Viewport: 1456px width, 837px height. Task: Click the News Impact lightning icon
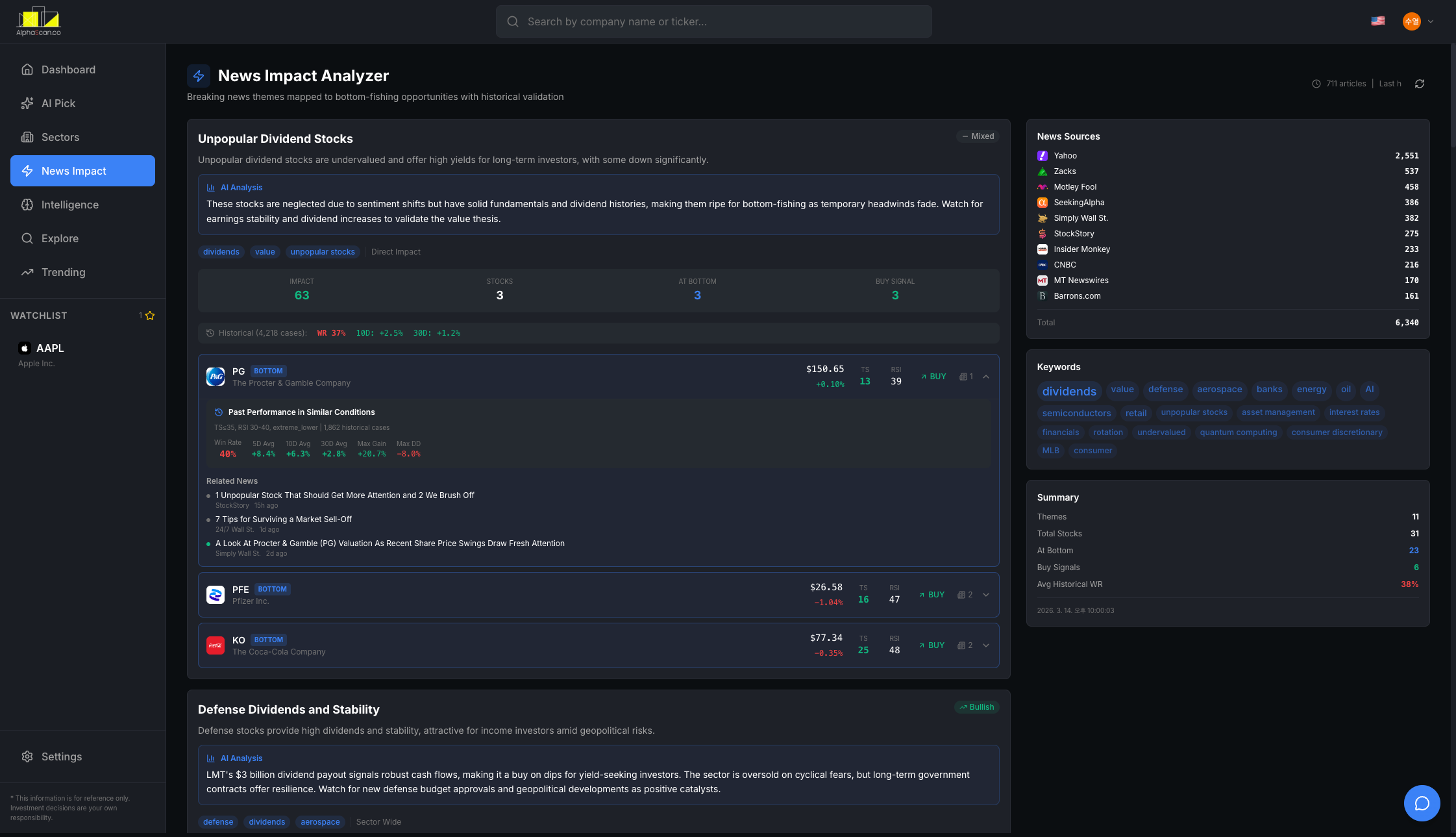[x=28, y=171]
